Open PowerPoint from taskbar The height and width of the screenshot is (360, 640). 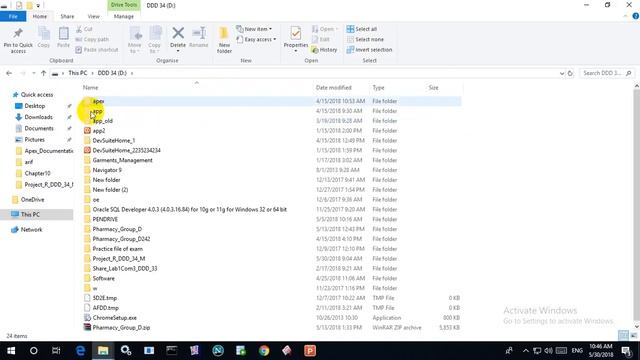[x=310, y=351]
